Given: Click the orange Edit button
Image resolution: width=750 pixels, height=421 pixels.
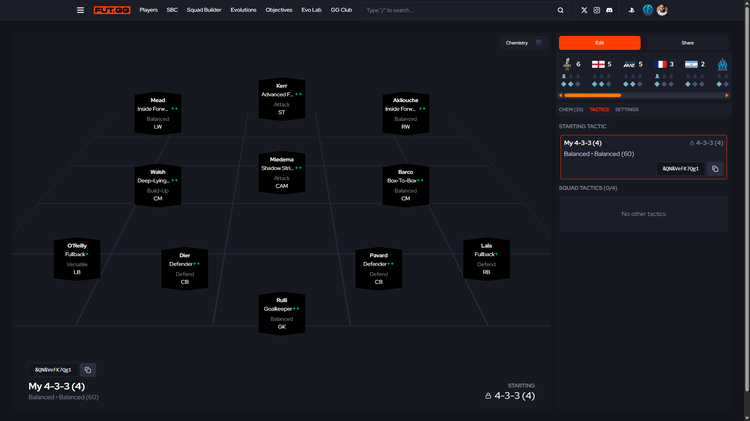Looking at the screenshot, I should point(599,43).
